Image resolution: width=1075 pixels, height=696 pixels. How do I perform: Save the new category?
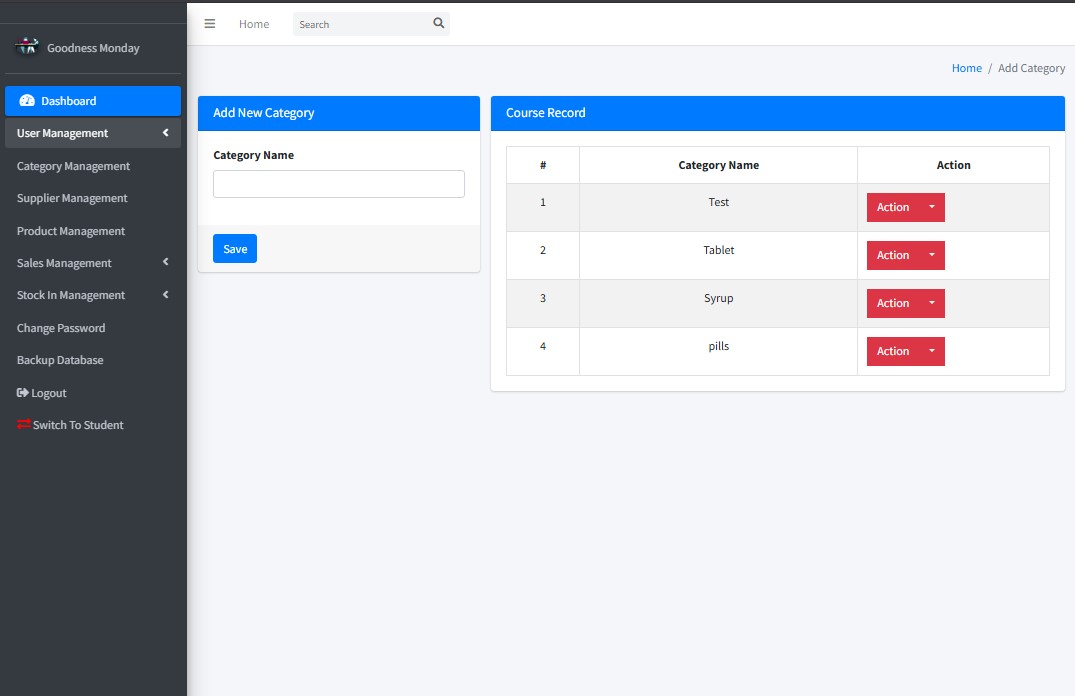pyautogui.click(x=235, y=249)
